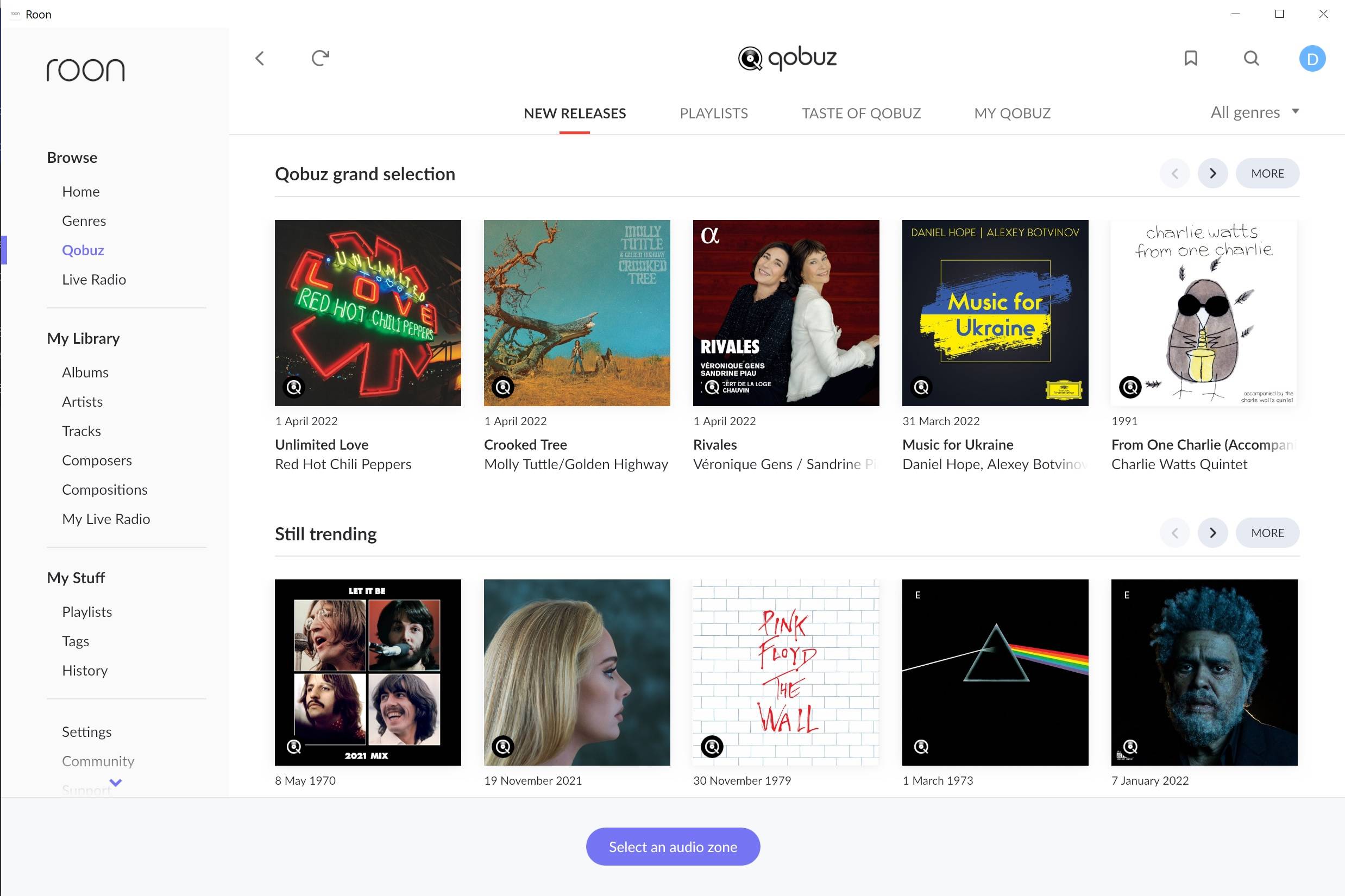Open the Dark Side of the Moon cover
Screen dimensions: 1345x896
pyautogui.click(x=995, y=672)
